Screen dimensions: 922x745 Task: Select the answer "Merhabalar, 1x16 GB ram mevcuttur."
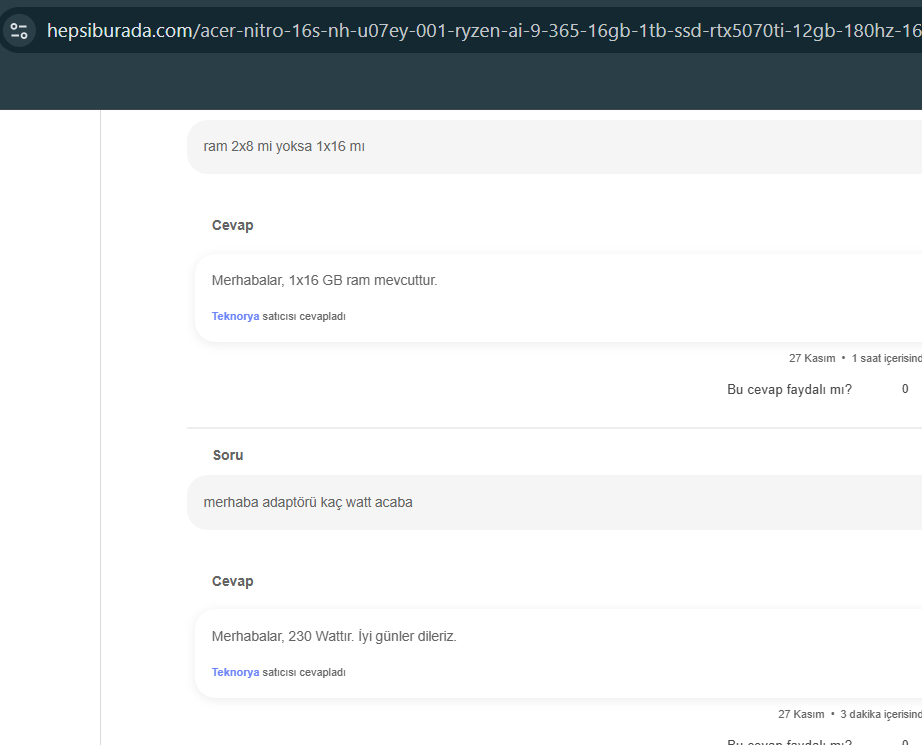point(324,280)
